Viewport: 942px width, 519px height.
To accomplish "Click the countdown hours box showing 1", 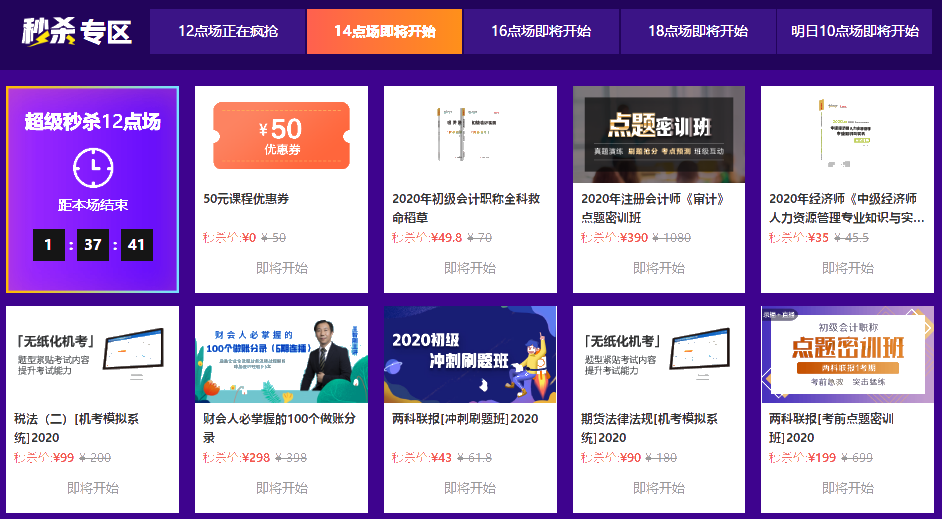I will (49, 245).
